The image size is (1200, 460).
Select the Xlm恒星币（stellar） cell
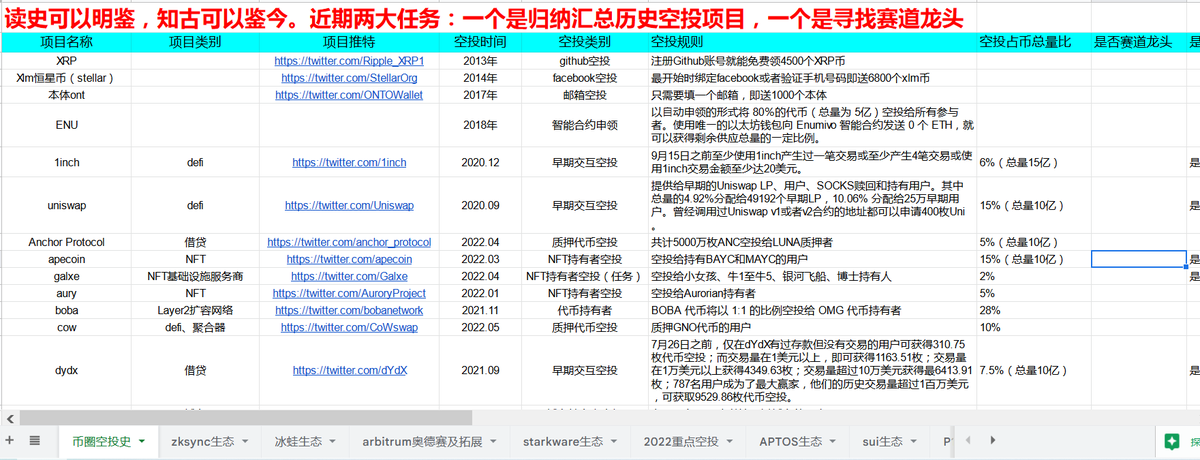[x=67, y=77]
